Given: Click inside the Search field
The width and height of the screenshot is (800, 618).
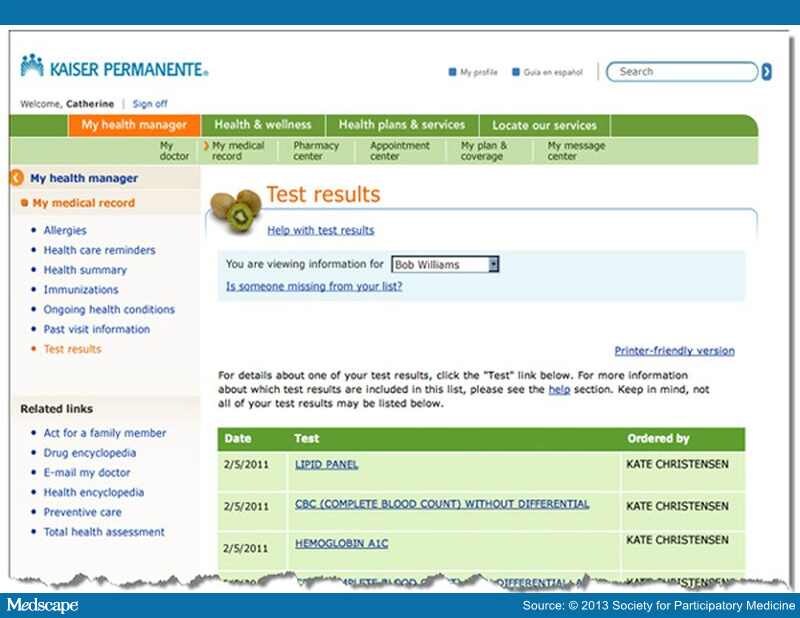Looking at the screenshot, I should tap(680, 72).
